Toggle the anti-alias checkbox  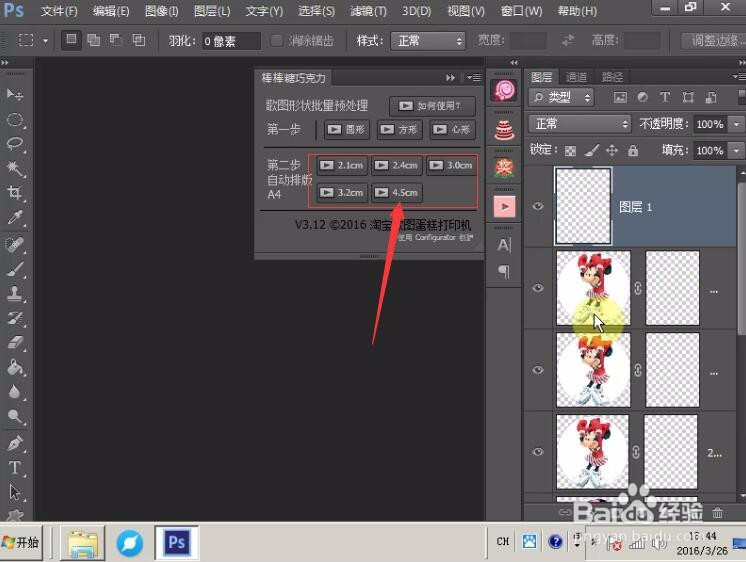click(276, 40)
